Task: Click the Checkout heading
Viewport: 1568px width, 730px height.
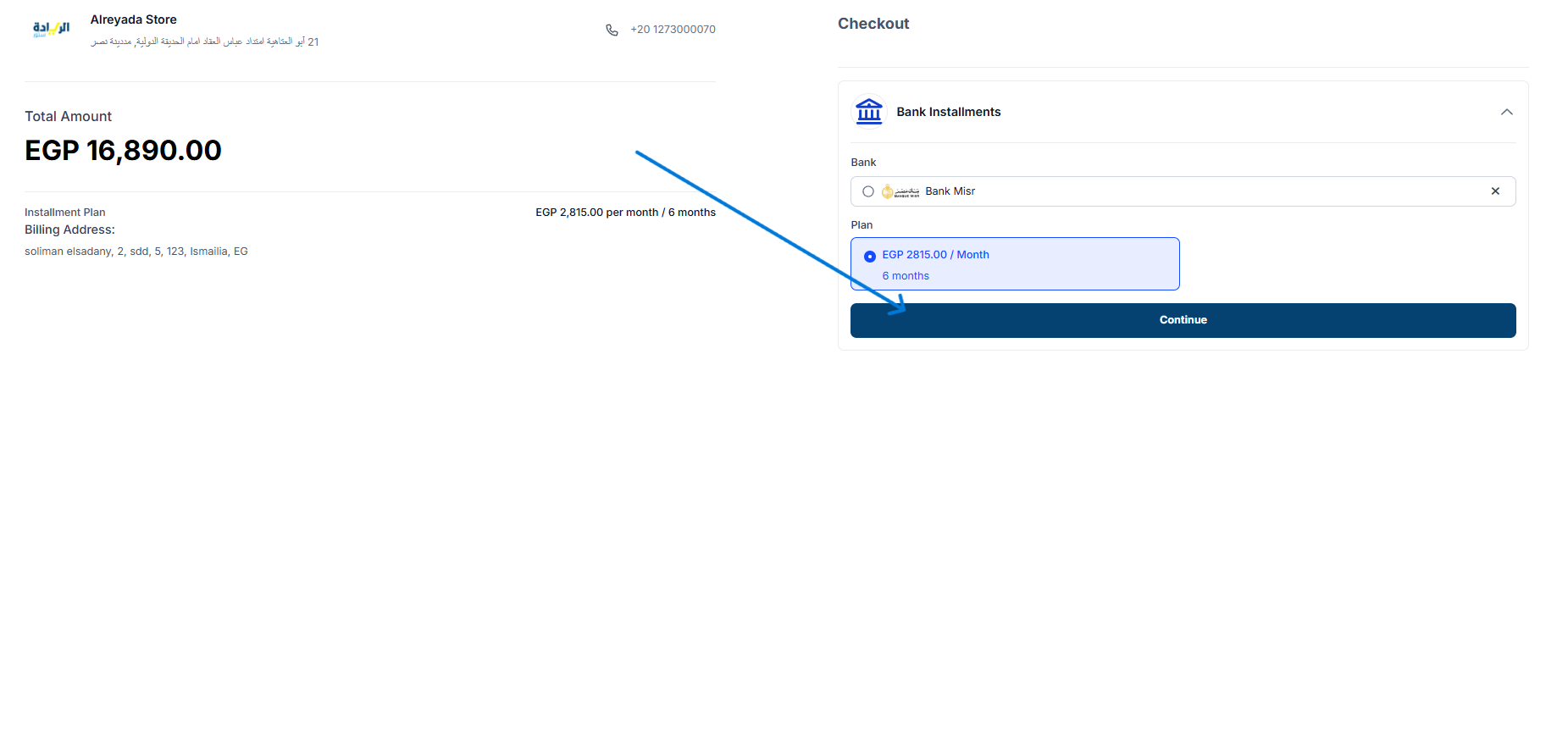Action: (x=873, y=24)
